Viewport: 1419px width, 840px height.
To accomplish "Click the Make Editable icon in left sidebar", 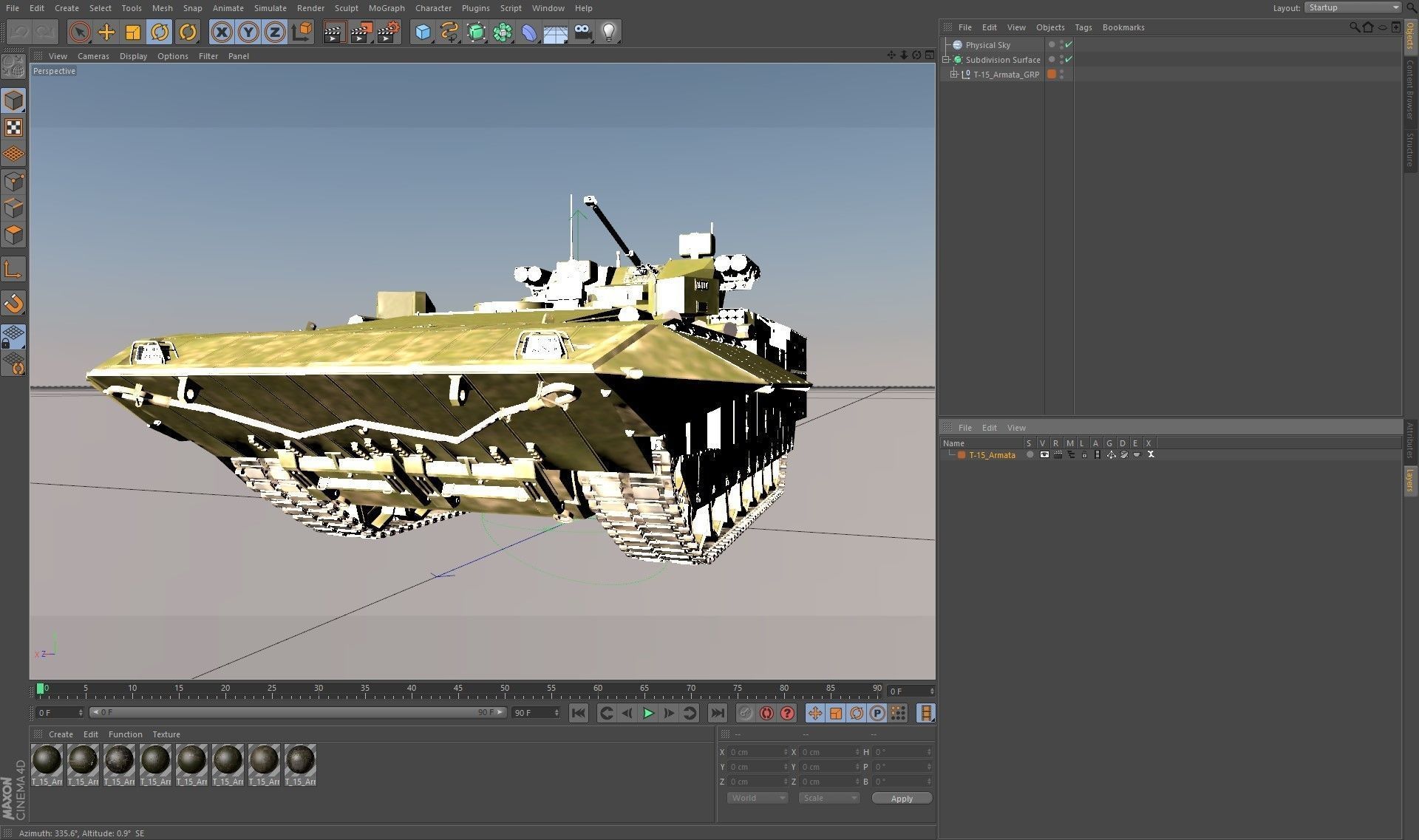I will [13, 66].
